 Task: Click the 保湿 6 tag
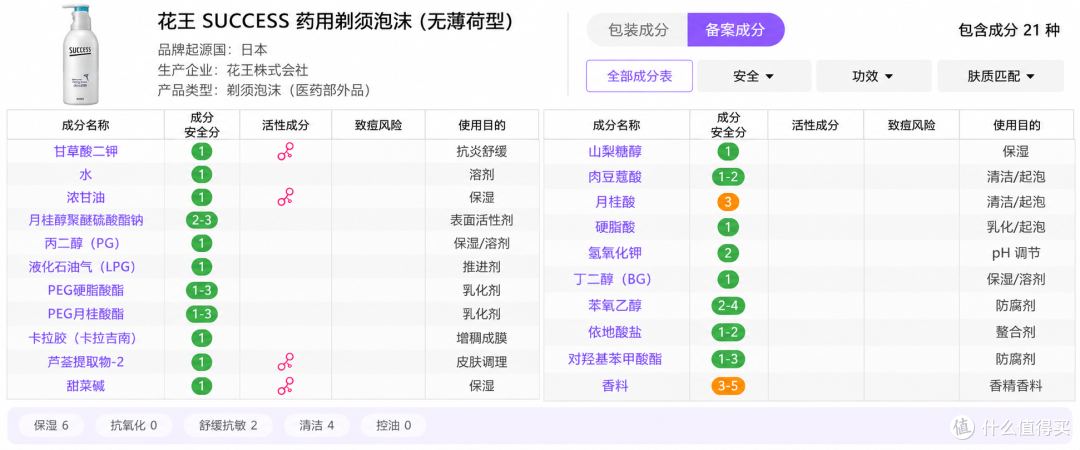pyautogui.click(x=52, y=425)
